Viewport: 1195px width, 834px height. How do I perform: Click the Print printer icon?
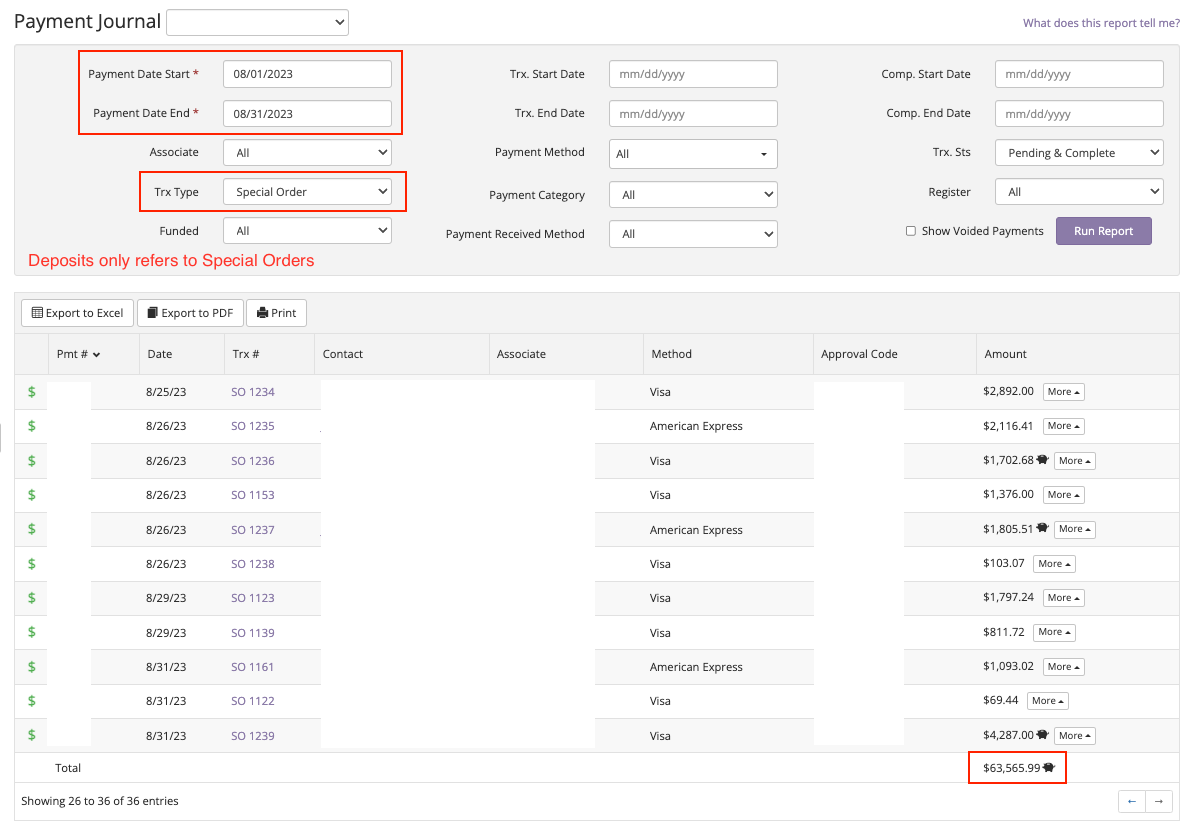pos(260,312)
